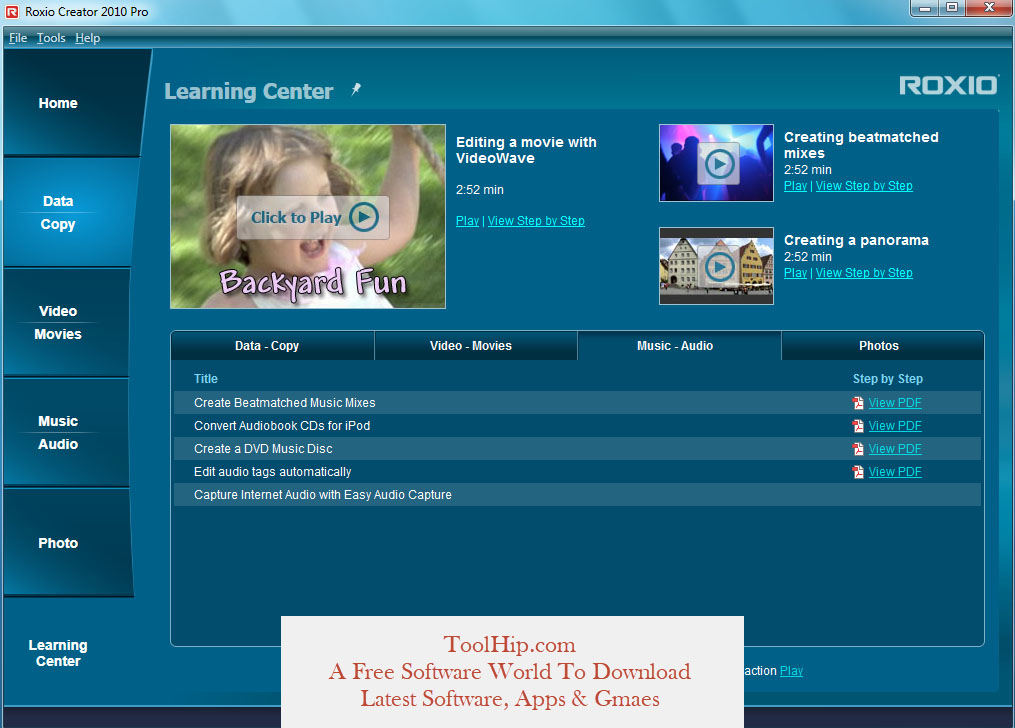This screenshot has height=728, width=1015.
Task: Close the Roxio Creator window
Action: [x=989, y=8]
